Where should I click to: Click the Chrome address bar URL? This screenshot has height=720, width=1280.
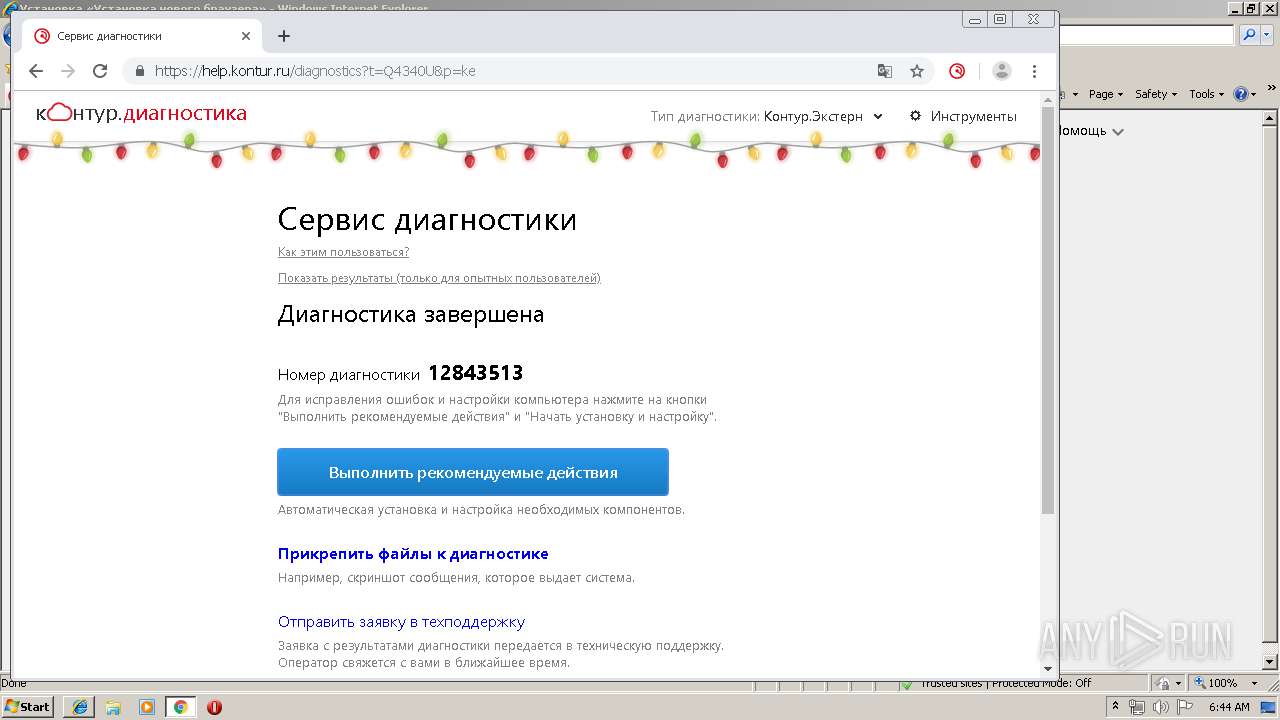[x=315, y=71]
